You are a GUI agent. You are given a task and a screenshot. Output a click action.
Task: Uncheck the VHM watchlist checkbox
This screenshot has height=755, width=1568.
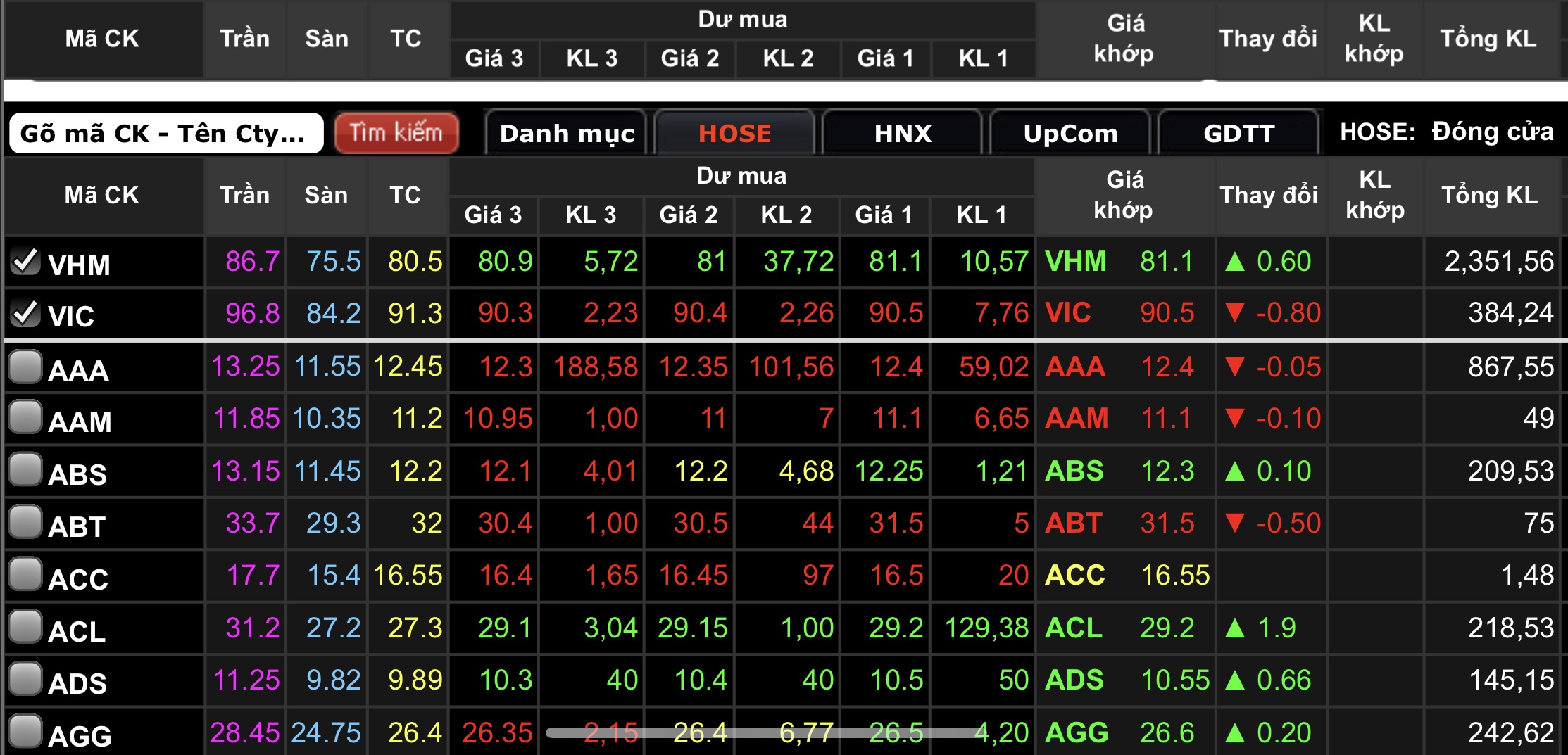[x=25, y=262]
